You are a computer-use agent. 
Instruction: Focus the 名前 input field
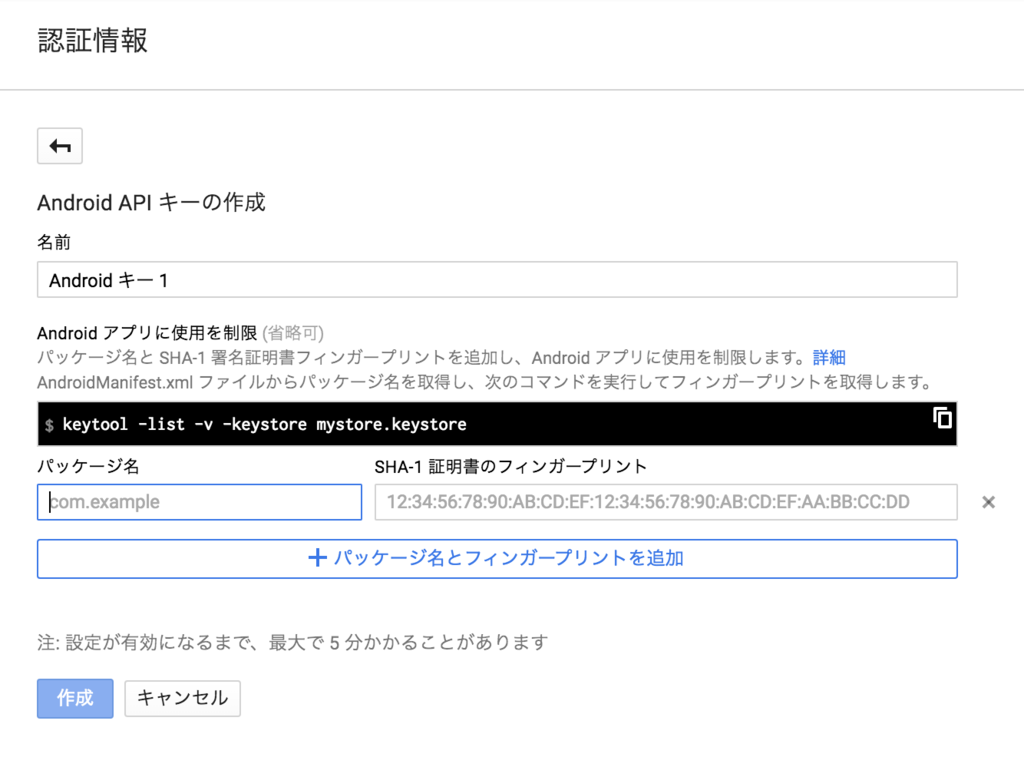pos(497,280)
